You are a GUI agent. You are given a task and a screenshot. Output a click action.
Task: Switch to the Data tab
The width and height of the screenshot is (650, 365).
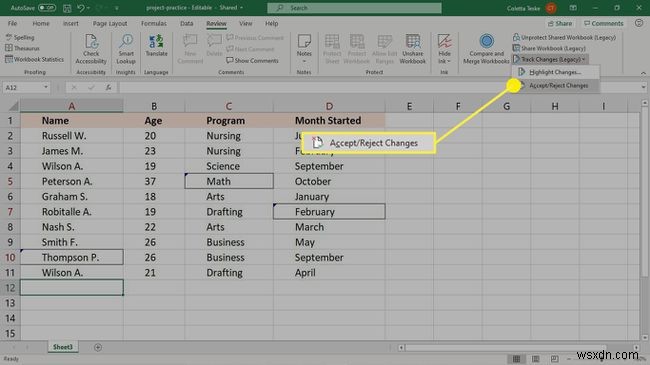[x=187, y=23]
